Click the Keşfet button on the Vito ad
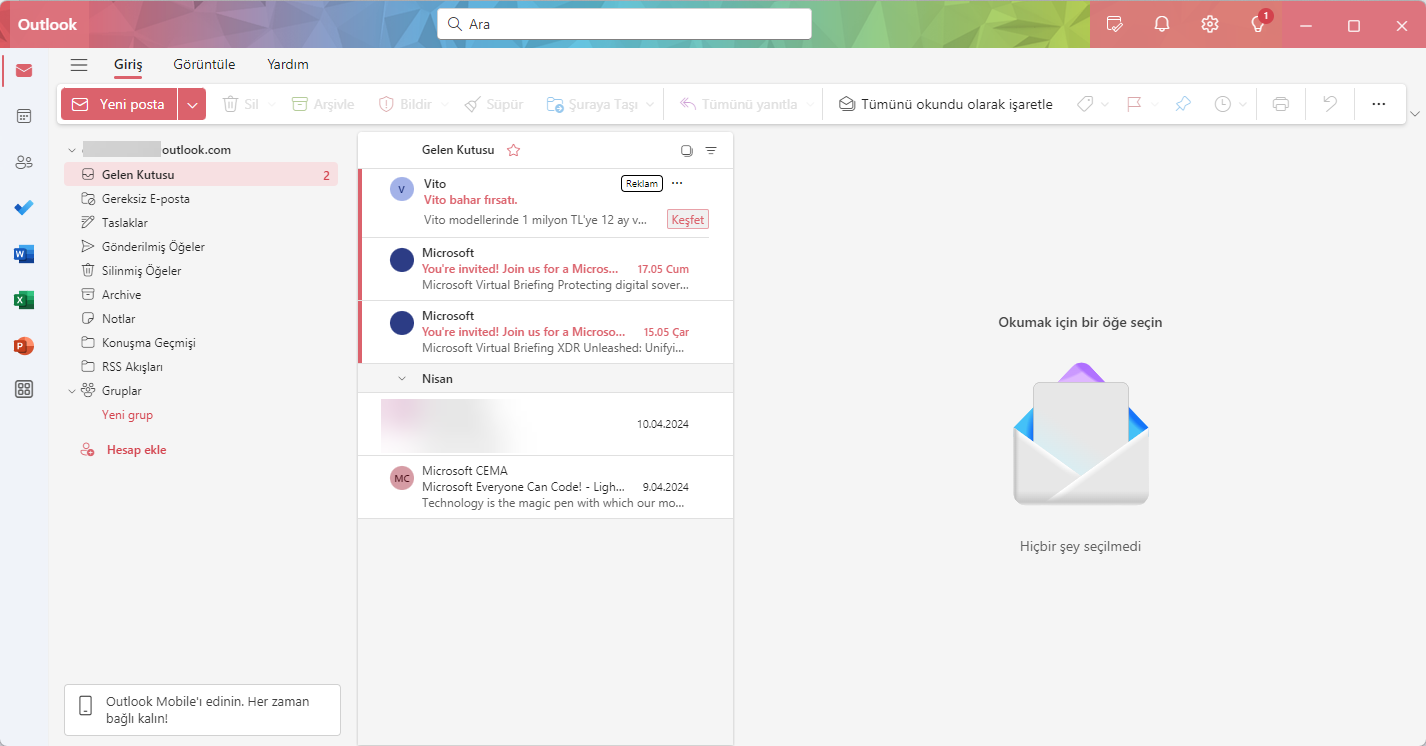 (x=688, y=220)
